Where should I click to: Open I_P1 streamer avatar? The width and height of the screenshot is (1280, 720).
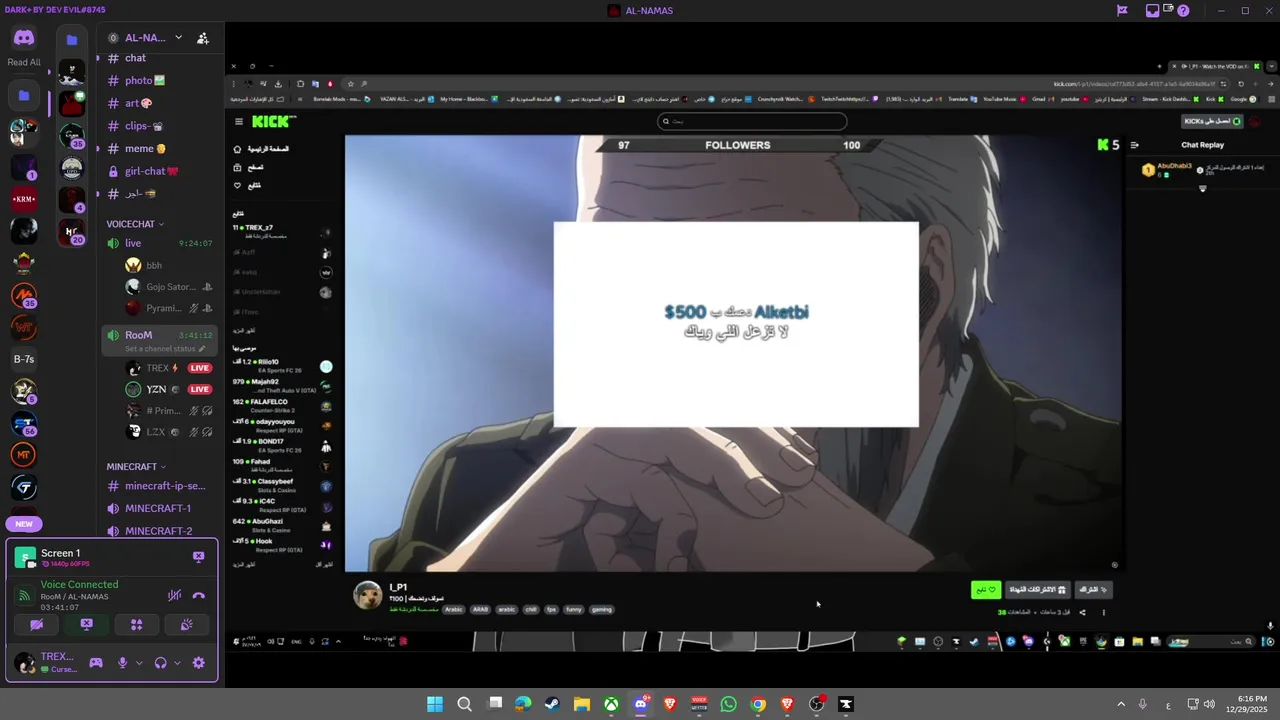(x=368, y=594)
